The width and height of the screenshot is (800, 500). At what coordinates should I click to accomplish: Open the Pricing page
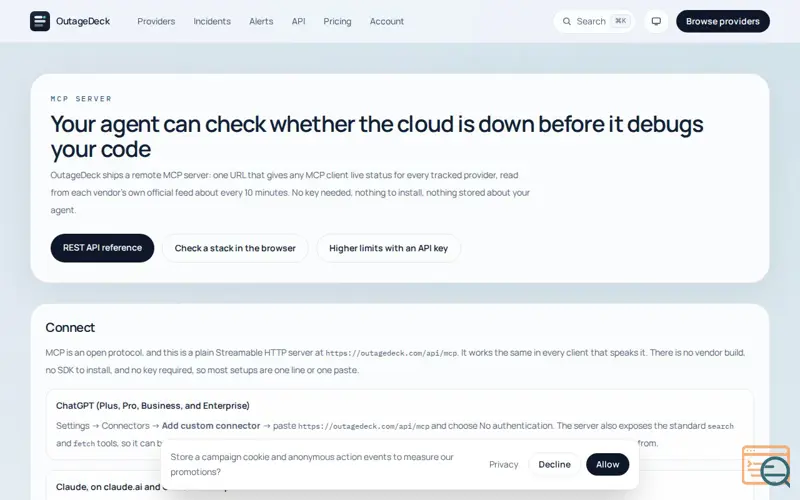click(x=337, y=21)
